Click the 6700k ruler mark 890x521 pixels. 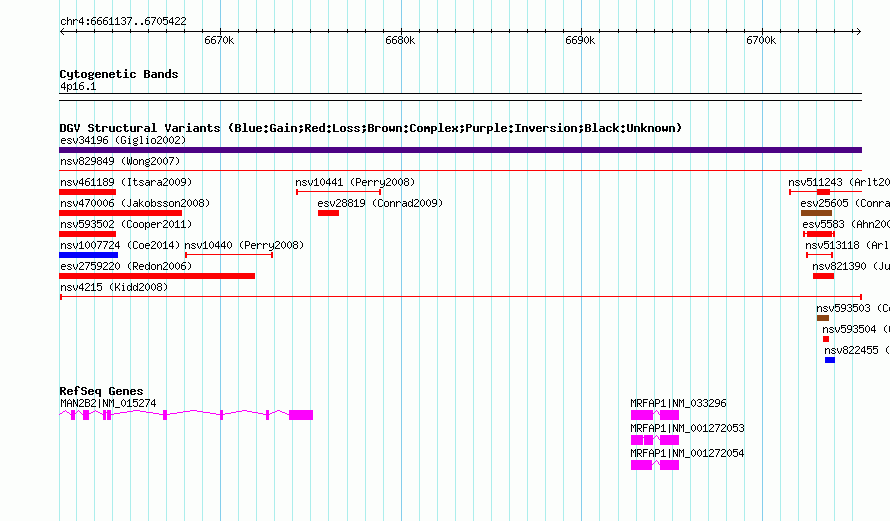pyautogui.click(x=761, y=40)
